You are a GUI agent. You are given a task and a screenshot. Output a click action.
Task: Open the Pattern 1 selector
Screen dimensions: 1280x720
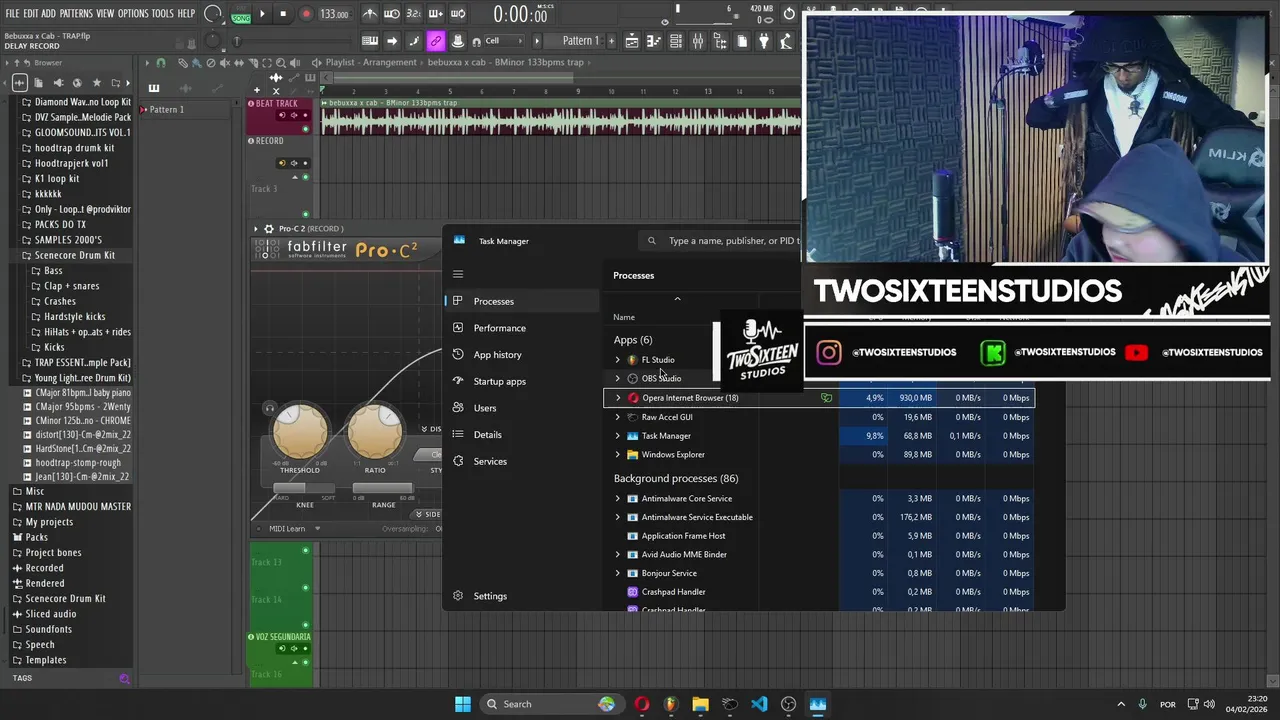[580, 41]
